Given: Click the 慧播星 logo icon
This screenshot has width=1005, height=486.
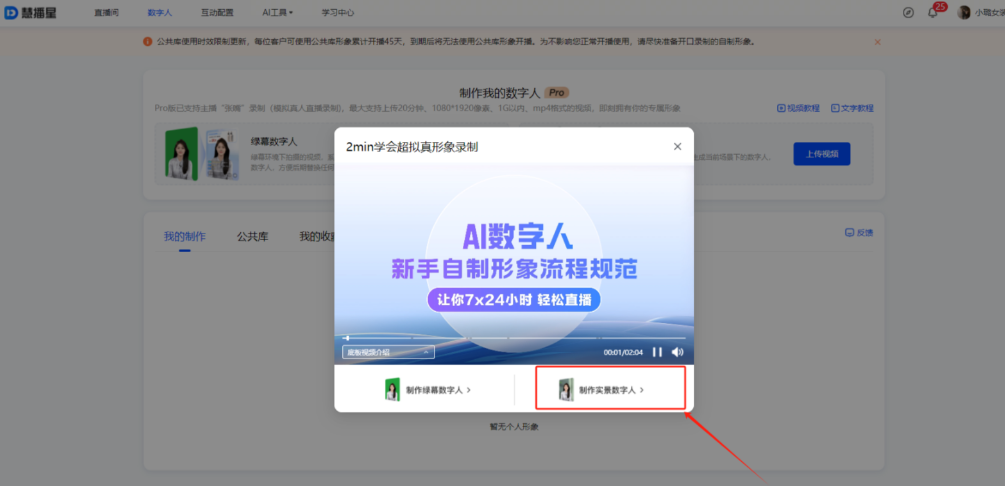Looking at the screenshot, I should click(x=11, y=13).
